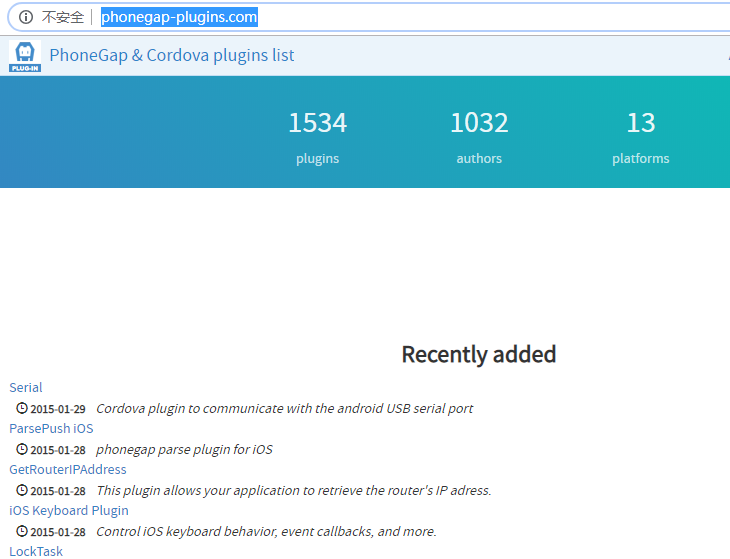Image resolution: width=730 pixels, height=559 pixels.
Task: Open PhoneGap & Cordova plugins list title
Action: click(172, 55)
